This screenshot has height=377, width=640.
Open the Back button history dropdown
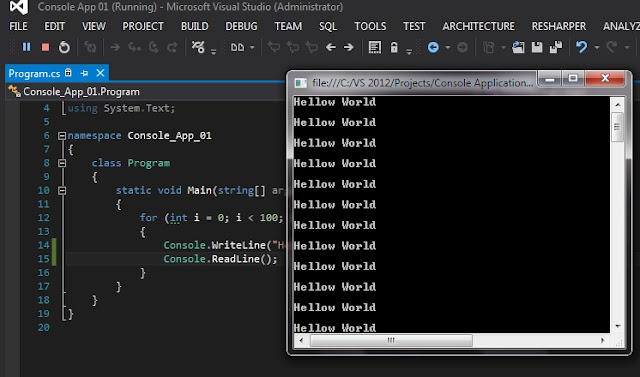[448, 47]
